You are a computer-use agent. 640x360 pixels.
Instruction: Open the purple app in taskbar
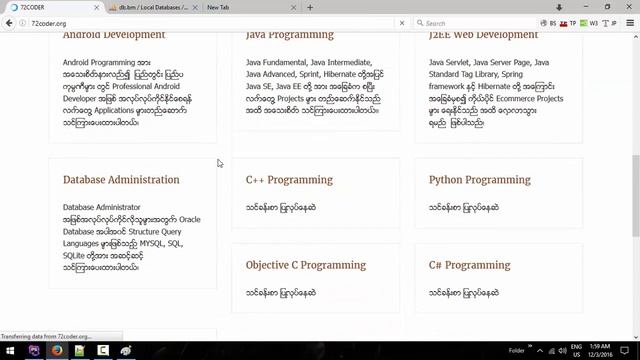[x=34, y=351]
